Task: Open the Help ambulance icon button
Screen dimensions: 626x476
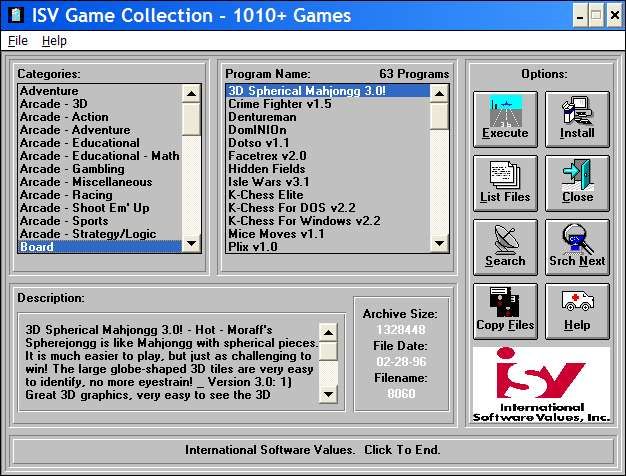Action: pyautogui.click(x=577, y=311)
